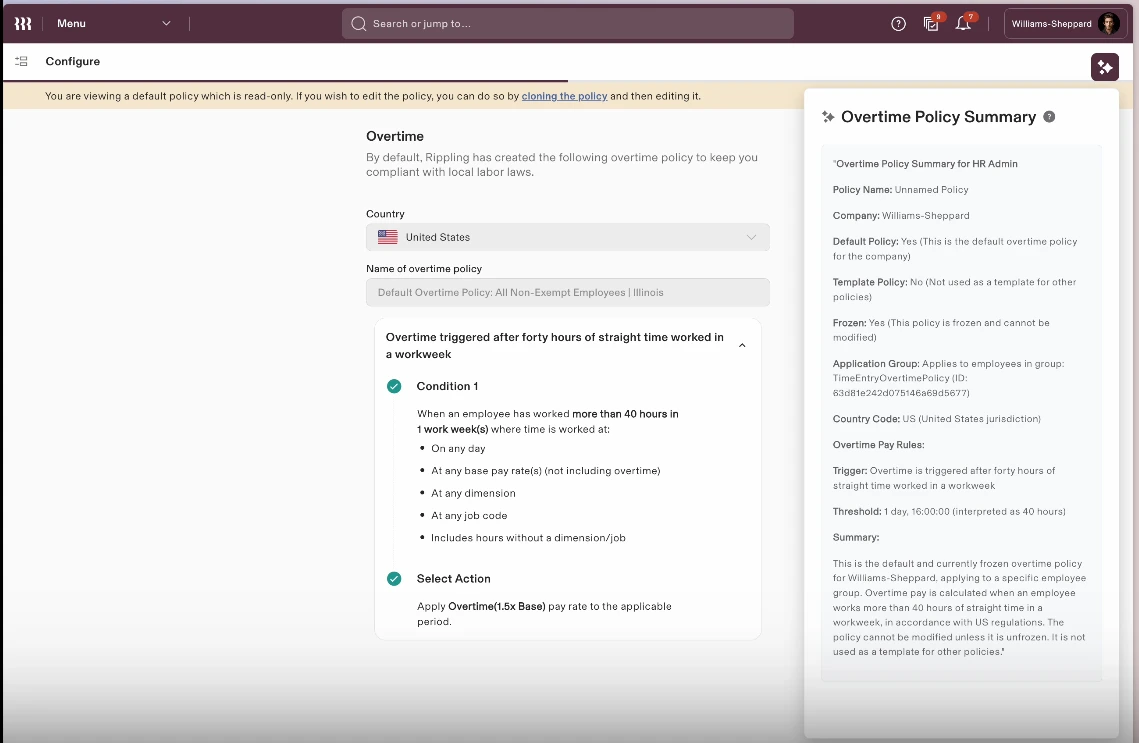
Task: Click the Condition 1 green checkmark
Action: [x=394, y=386]
